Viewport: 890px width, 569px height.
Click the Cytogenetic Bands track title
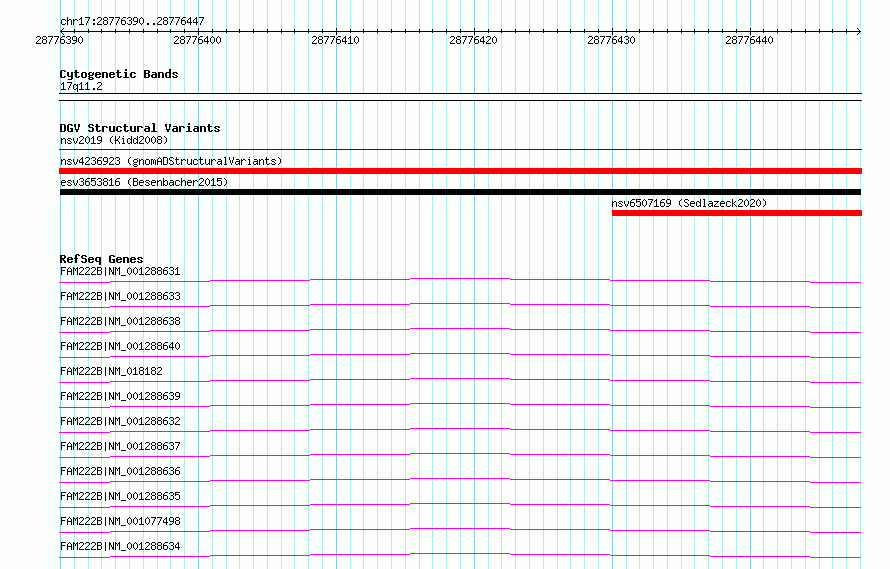(119, 74)
